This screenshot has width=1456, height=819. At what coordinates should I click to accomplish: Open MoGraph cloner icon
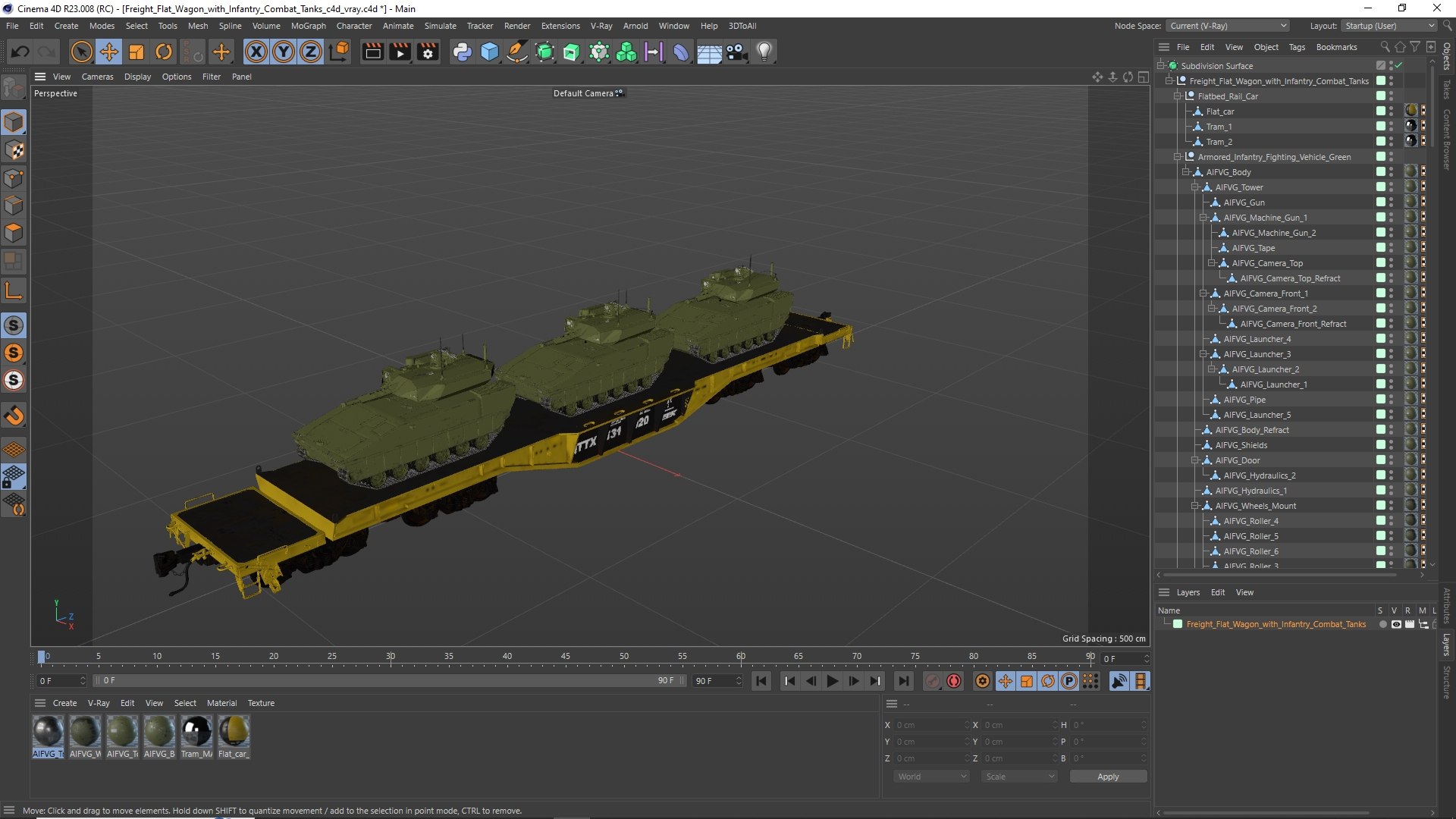point(626,52)
